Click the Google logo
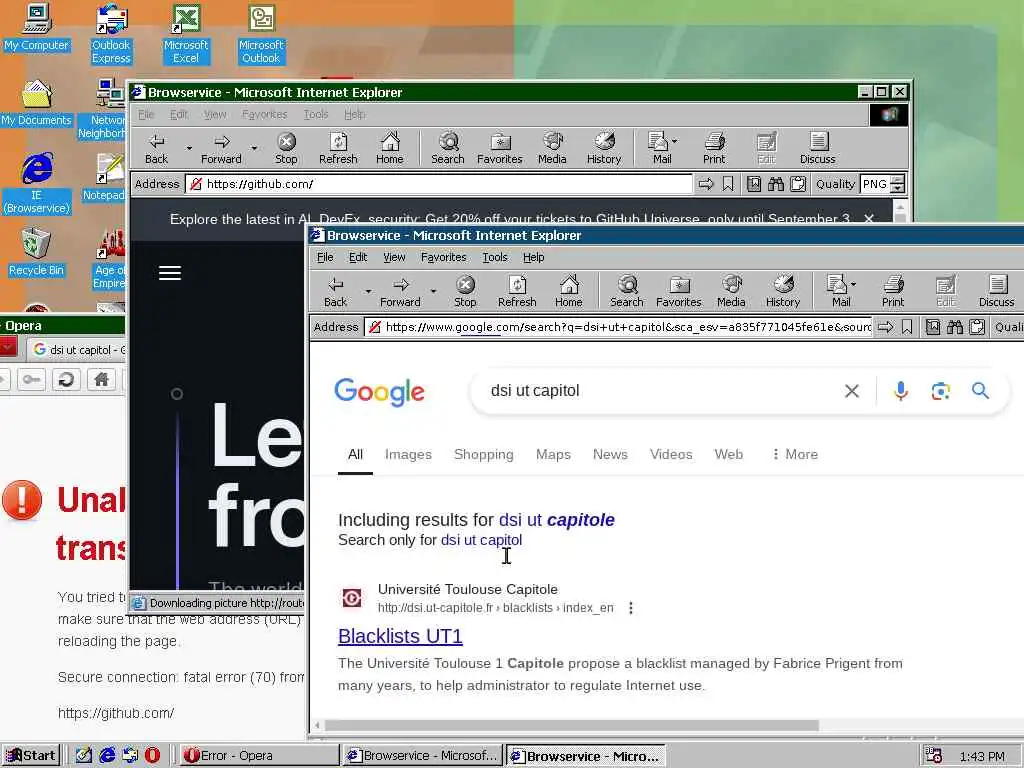Screen dimensions: 1024x768 pos(379,392)
